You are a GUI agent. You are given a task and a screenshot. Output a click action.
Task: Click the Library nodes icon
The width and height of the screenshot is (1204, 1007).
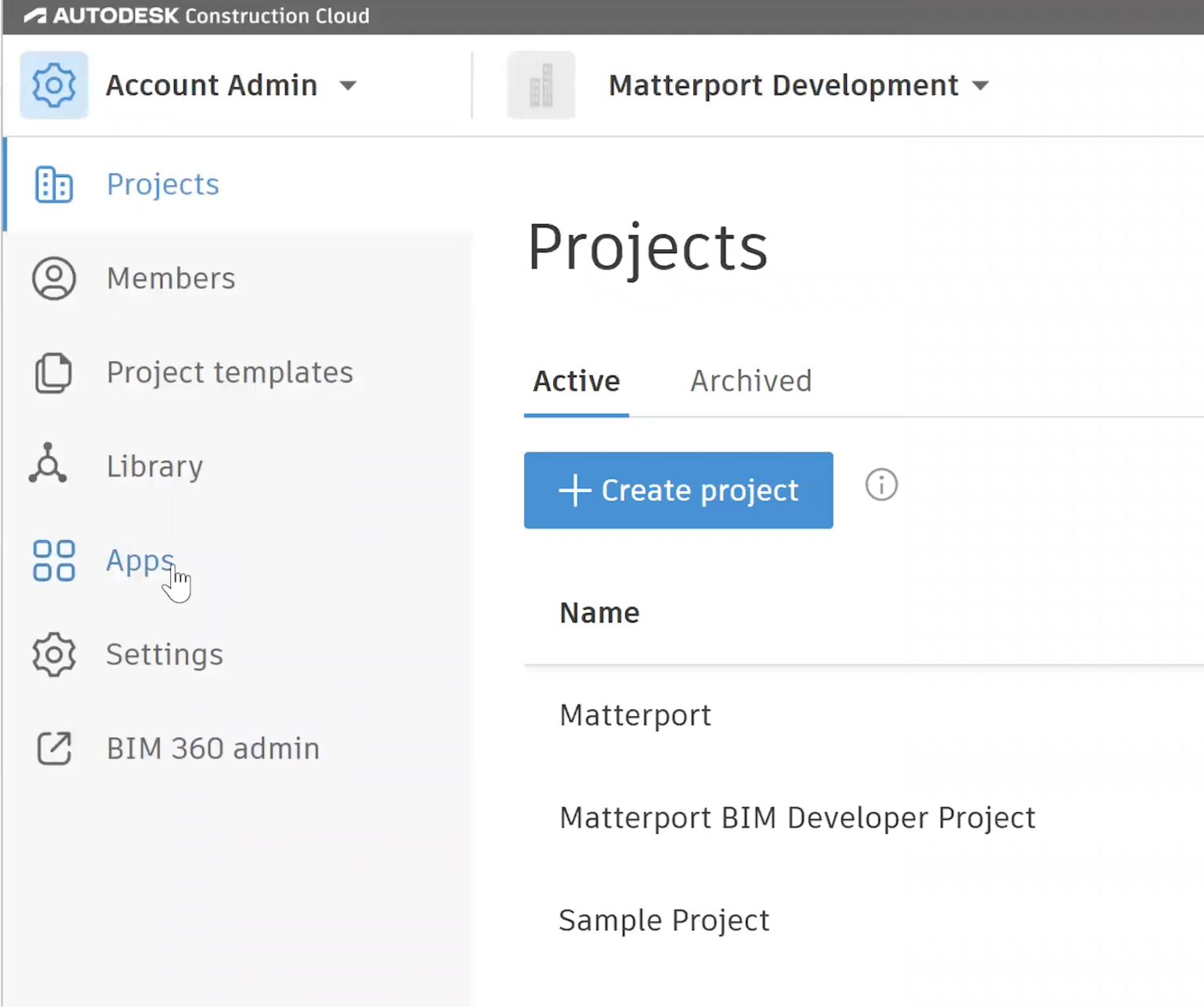coord(49,464)
